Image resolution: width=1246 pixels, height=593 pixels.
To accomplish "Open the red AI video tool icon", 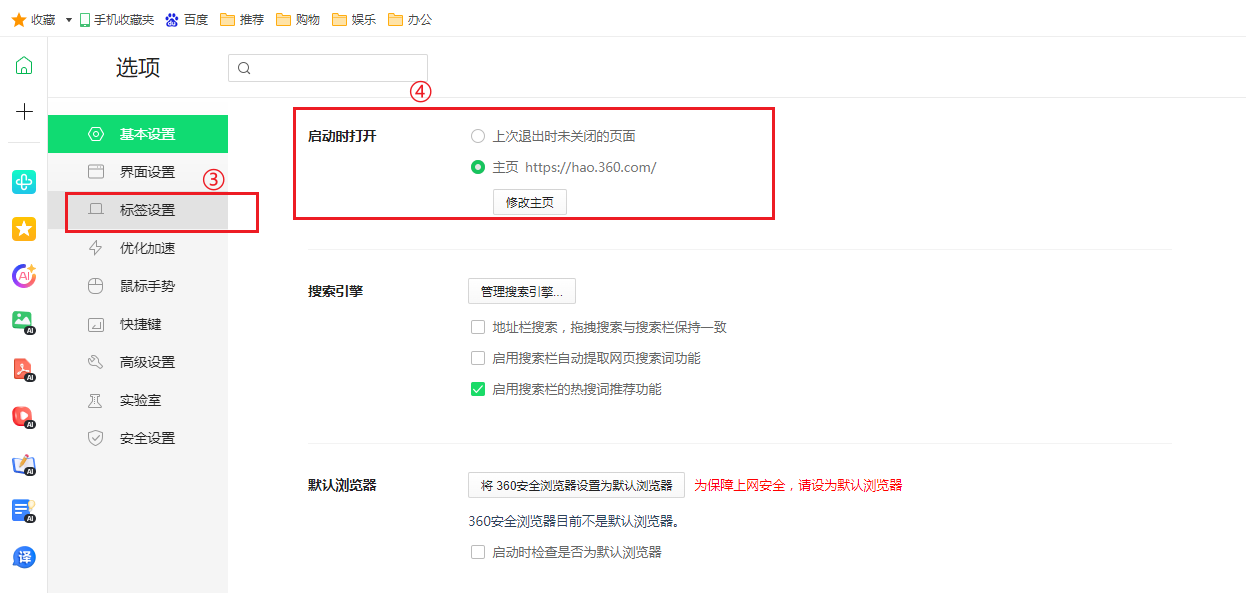I will pos(23,417).
